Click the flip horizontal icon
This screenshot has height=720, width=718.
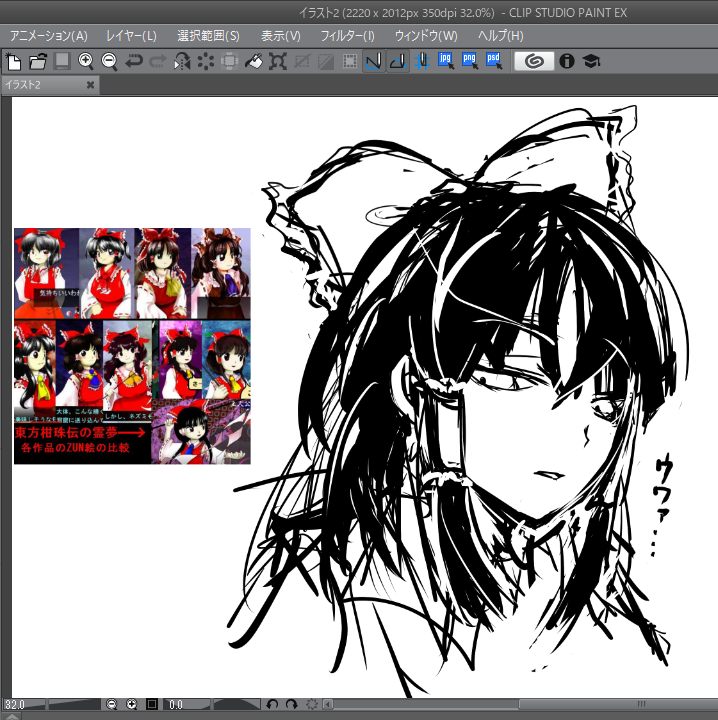click(182, 62)
